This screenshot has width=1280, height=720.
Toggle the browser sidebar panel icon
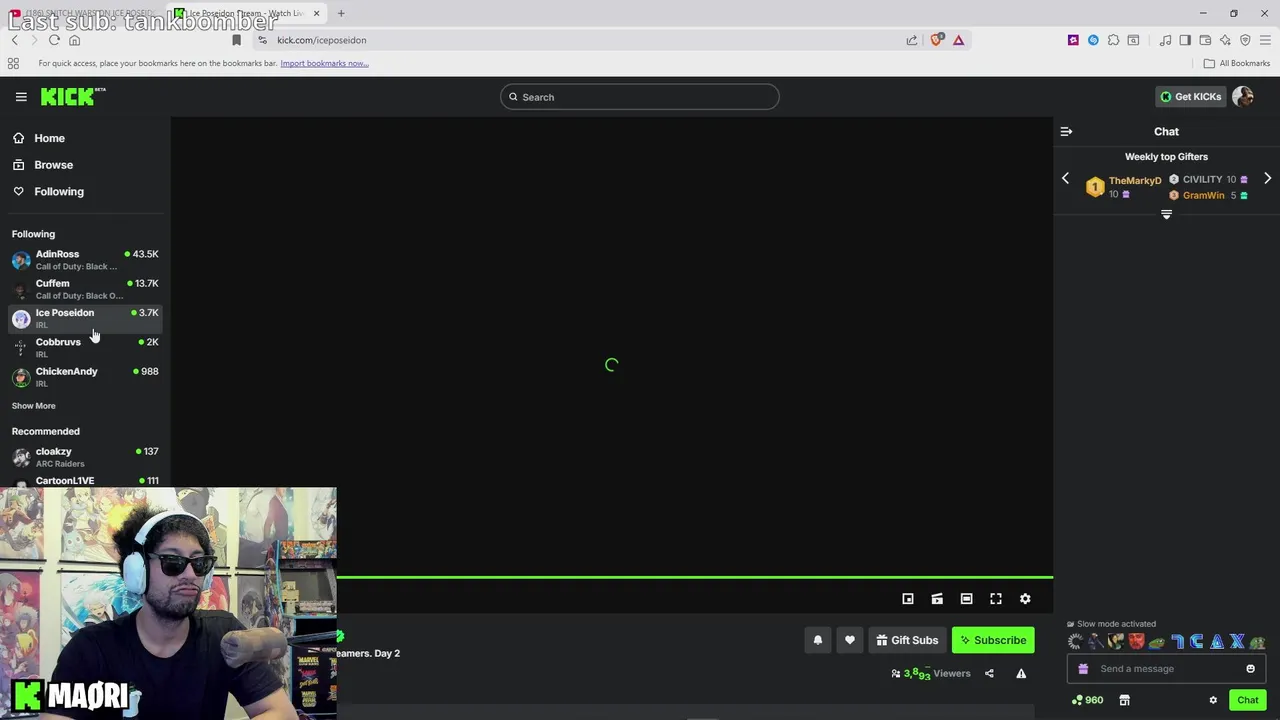[1185, 40]
